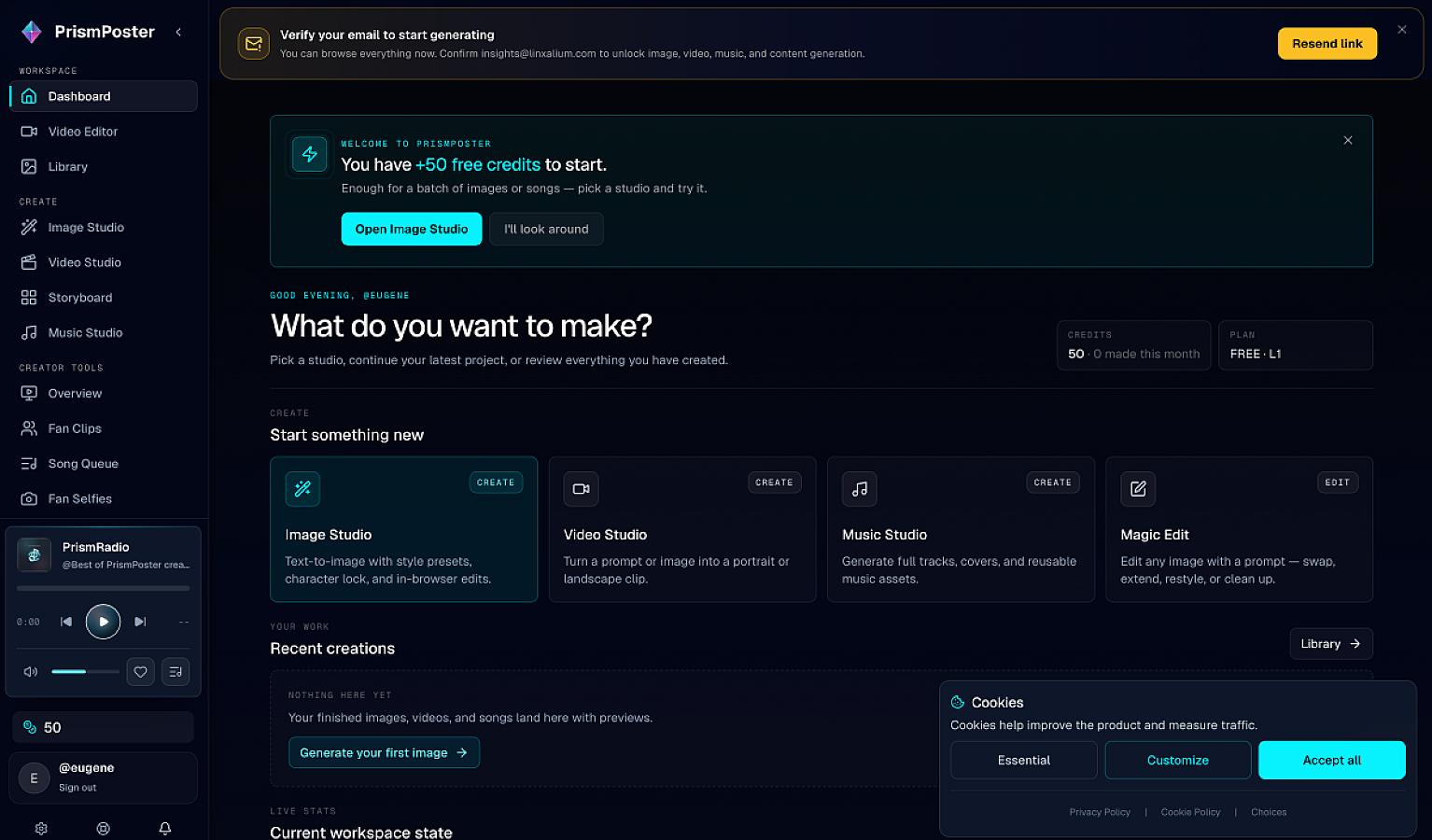Click the CREATE badge on Image Studio card
This screenshot has width=1432, height=840.
point(496,483)
